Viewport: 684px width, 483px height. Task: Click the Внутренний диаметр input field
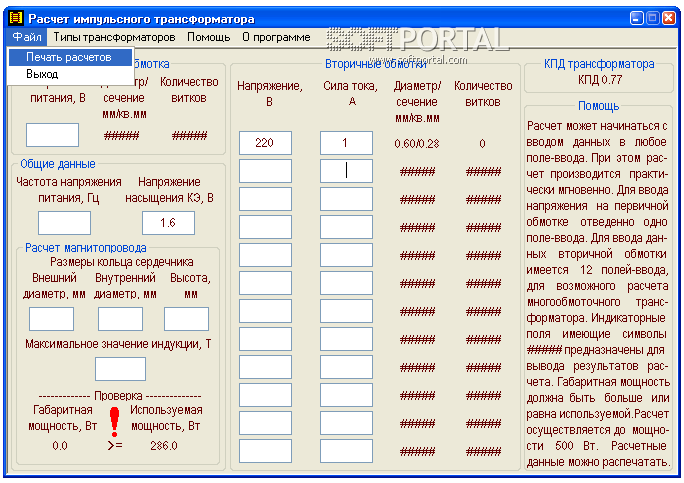pos(120,319)
